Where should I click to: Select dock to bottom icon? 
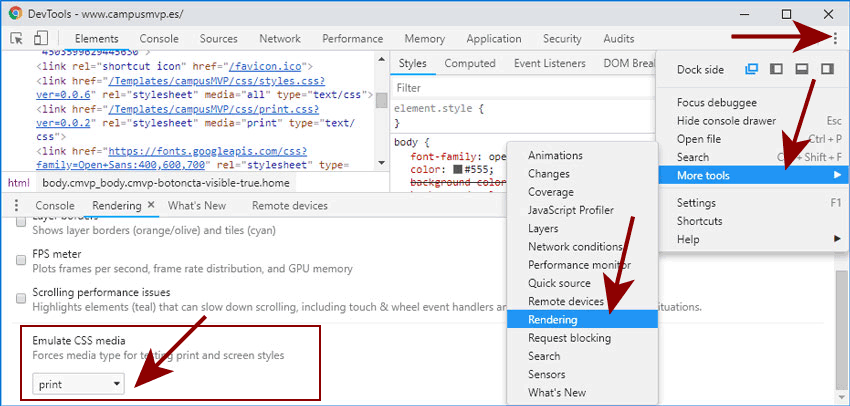click(x=802, y=69)
